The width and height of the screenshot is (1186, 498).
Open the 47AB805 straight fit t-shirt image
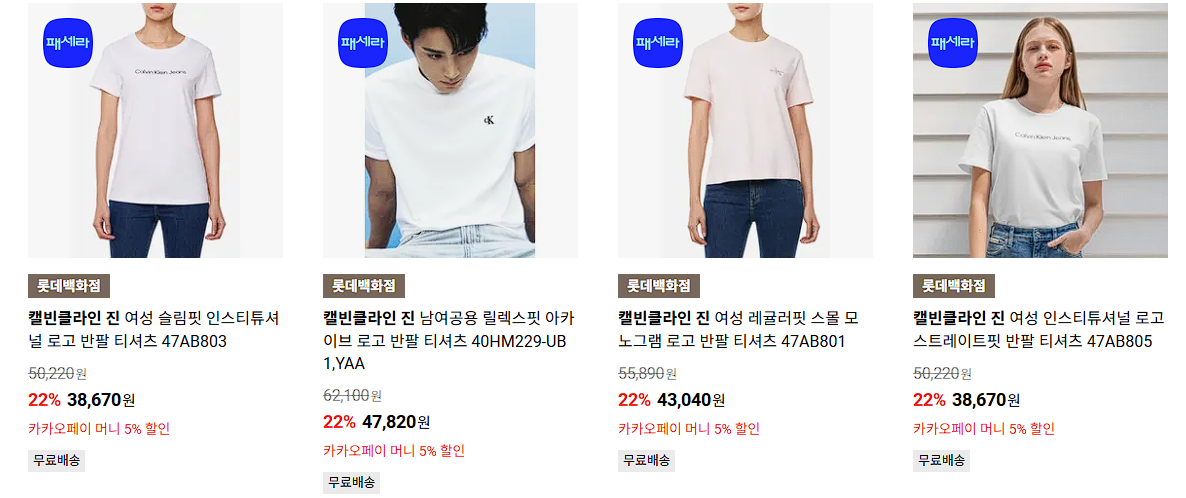(1041, 130)
